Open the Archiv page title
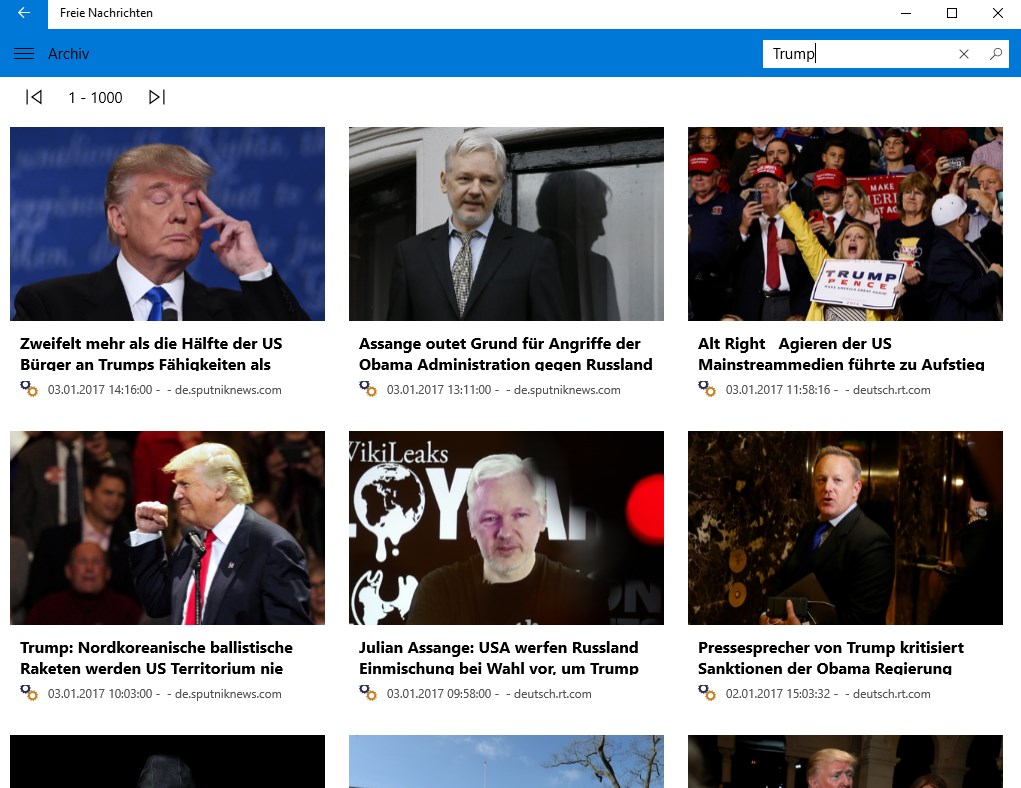Screen dimensions: 1021x788 point(68,54)
